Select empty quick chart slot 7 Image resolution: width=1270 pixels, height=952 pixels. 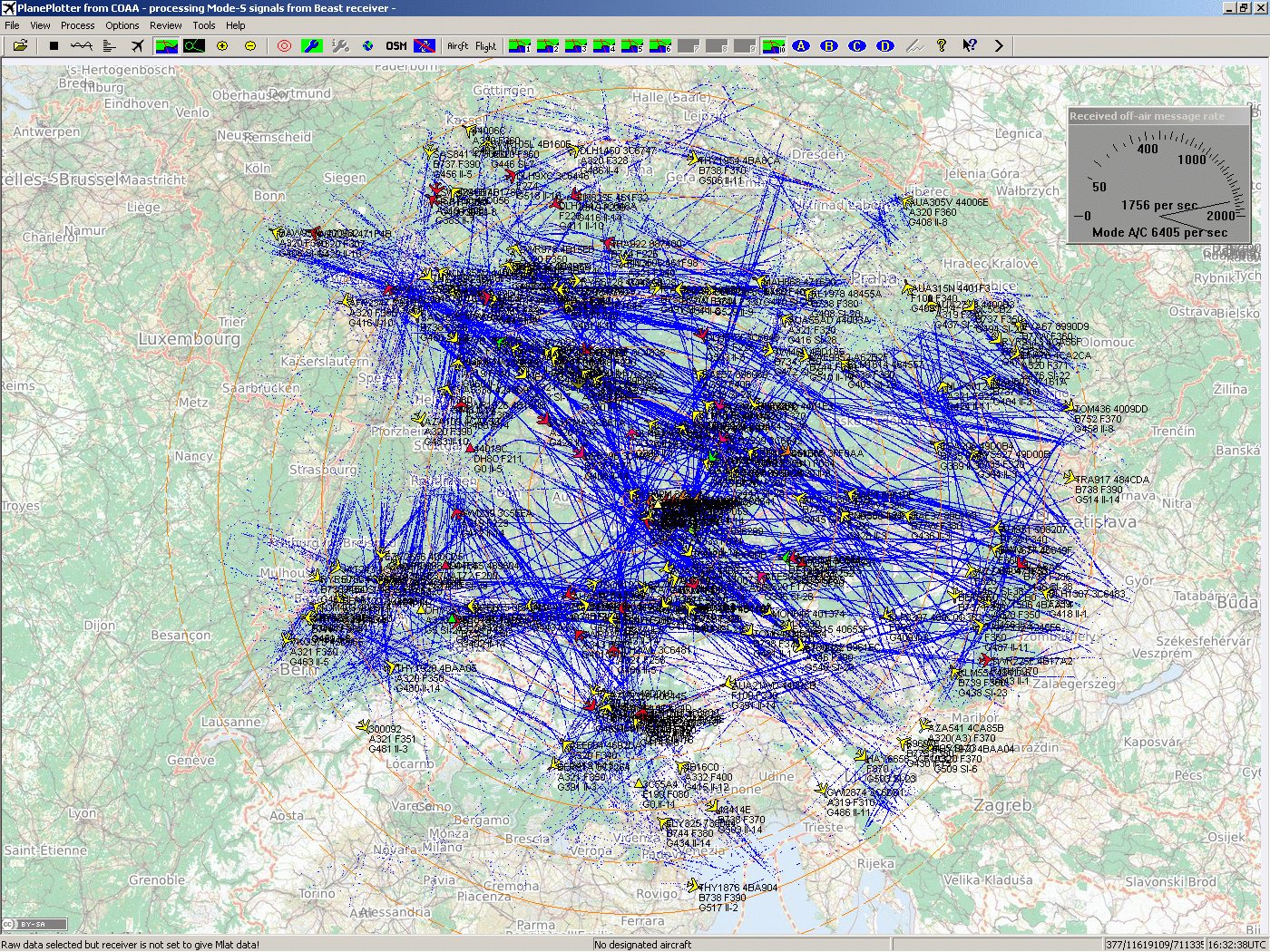(689, 45)
